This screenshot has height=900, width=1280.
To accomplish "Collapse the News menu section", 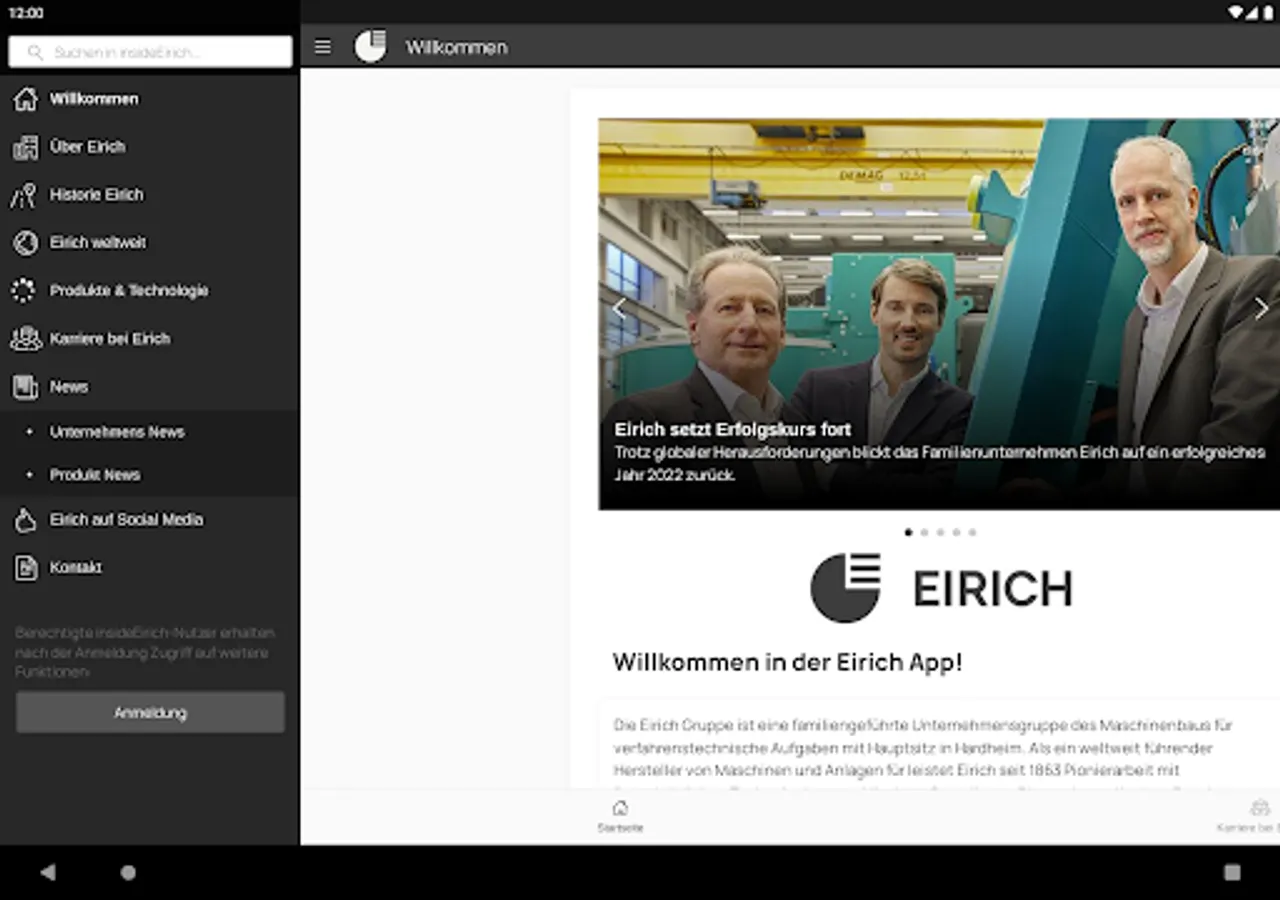I will coord(150,387).
